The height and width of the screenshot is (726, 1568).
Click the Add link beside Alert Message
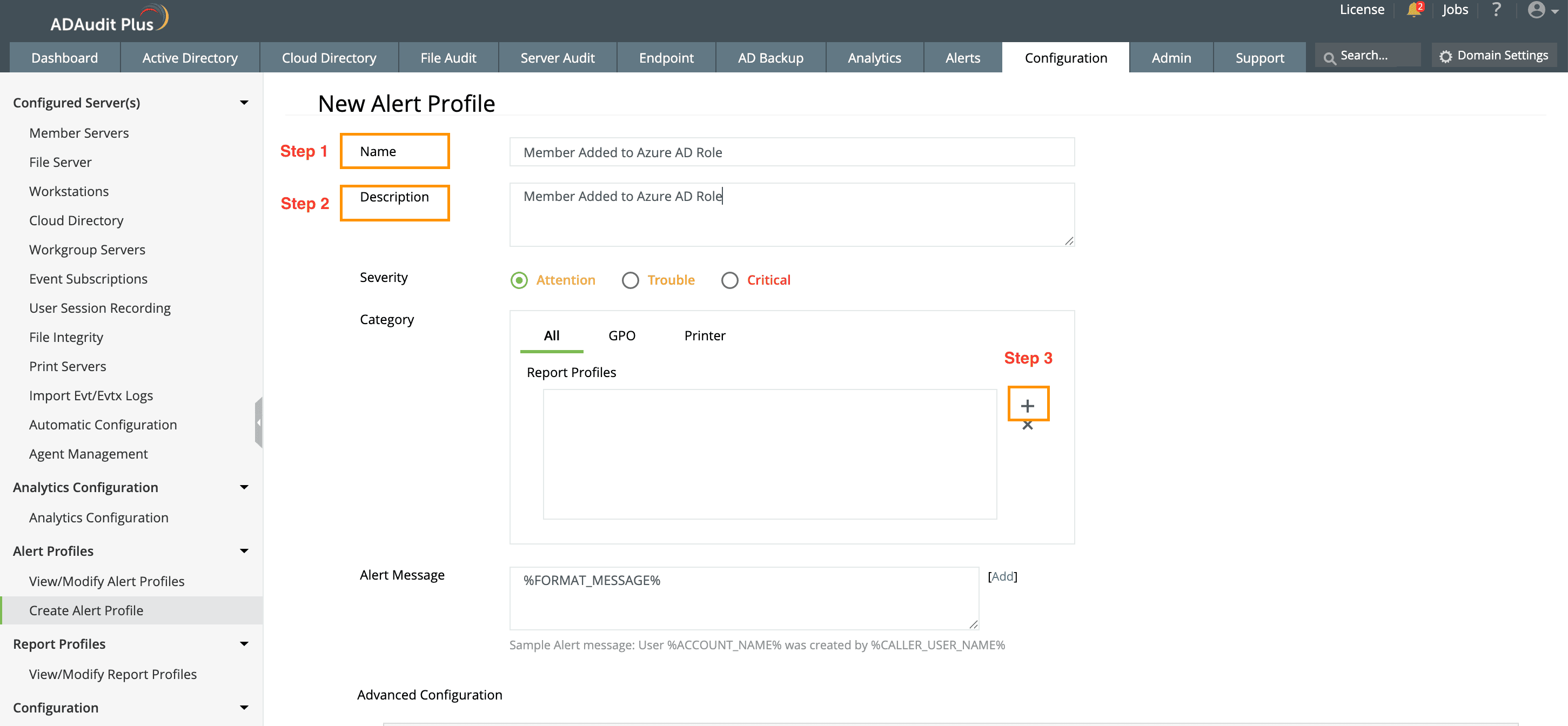point(1002,576)
